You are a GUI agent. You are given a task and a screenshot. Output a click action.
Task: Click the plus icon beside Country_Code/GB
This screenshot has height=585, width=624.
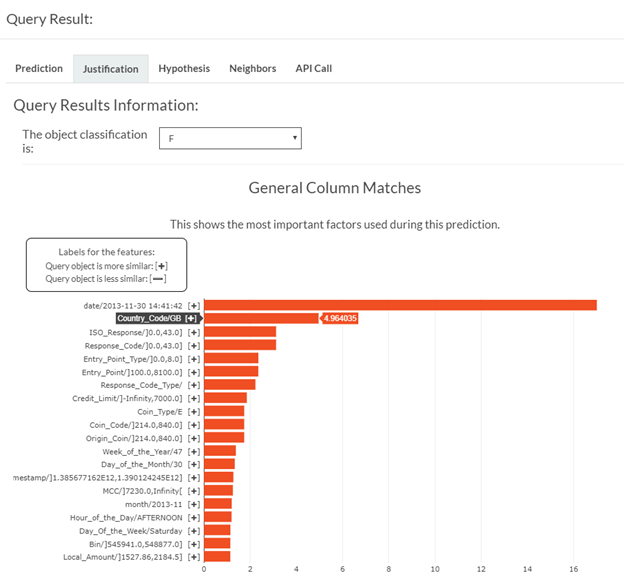pyautogui.click(x=190, y=318)
